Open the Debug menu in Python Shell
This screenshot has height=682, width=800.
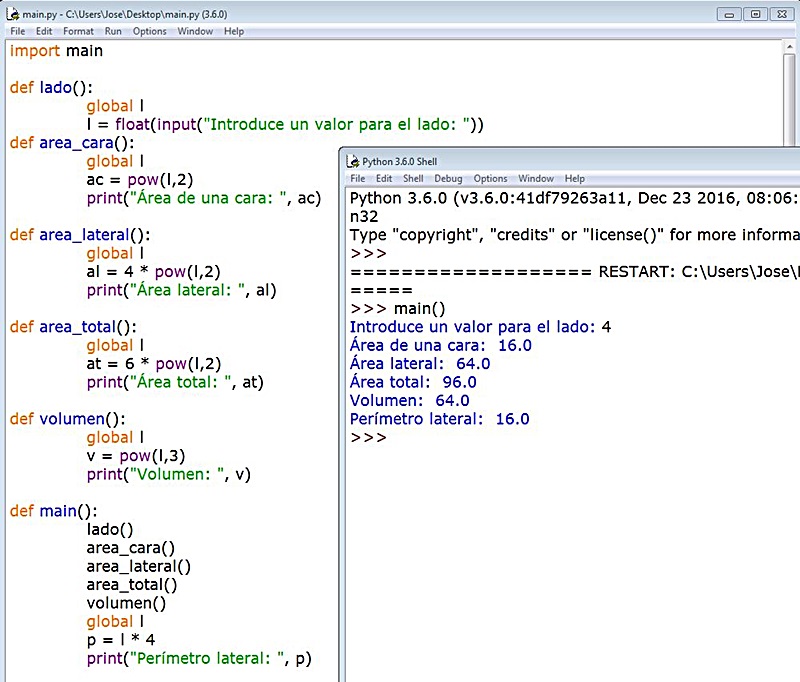point(448,178)
